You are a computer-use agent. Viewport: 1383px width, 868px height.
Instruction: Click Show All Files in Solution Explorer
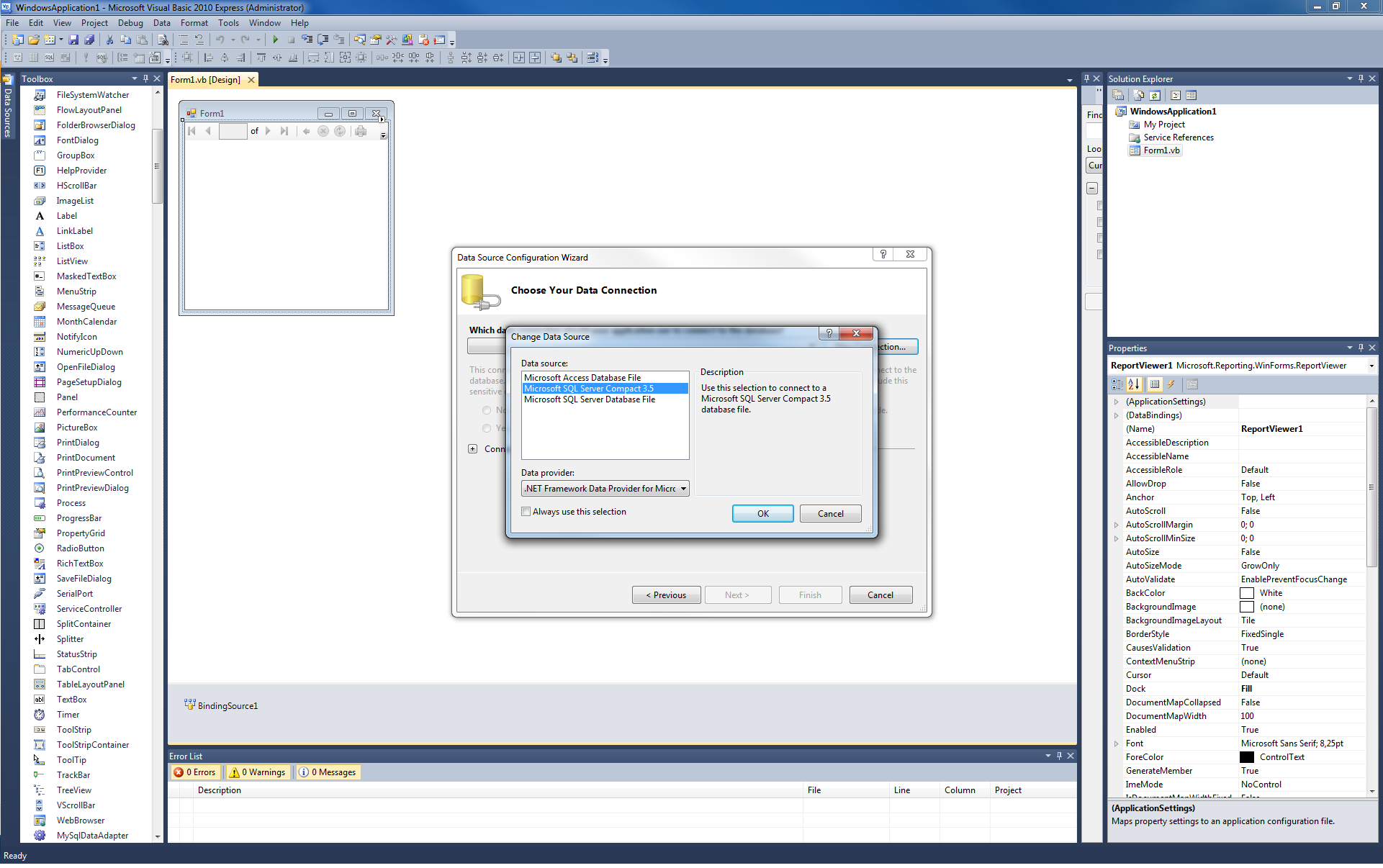point(1139,95)
